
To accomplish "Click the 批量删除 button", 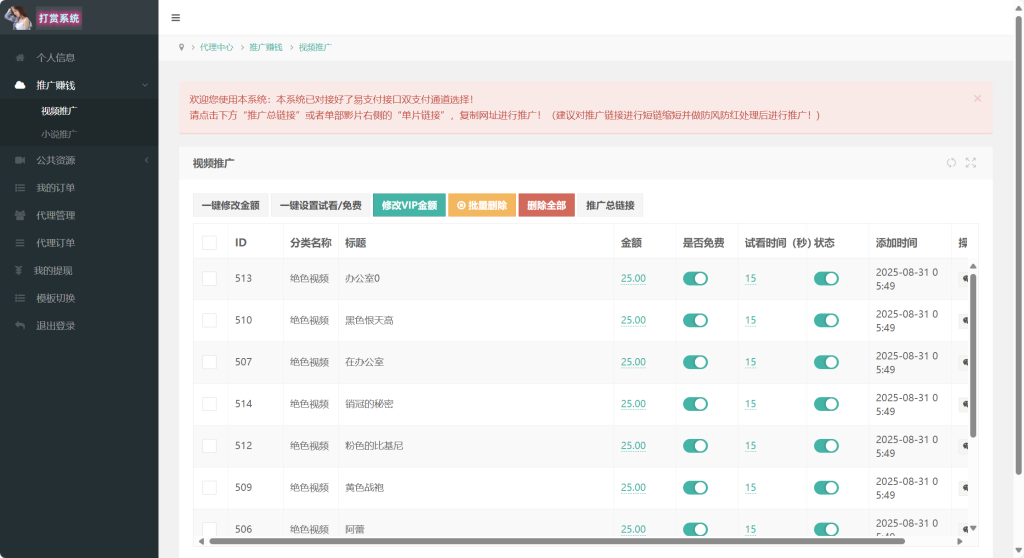I will 482,205.
